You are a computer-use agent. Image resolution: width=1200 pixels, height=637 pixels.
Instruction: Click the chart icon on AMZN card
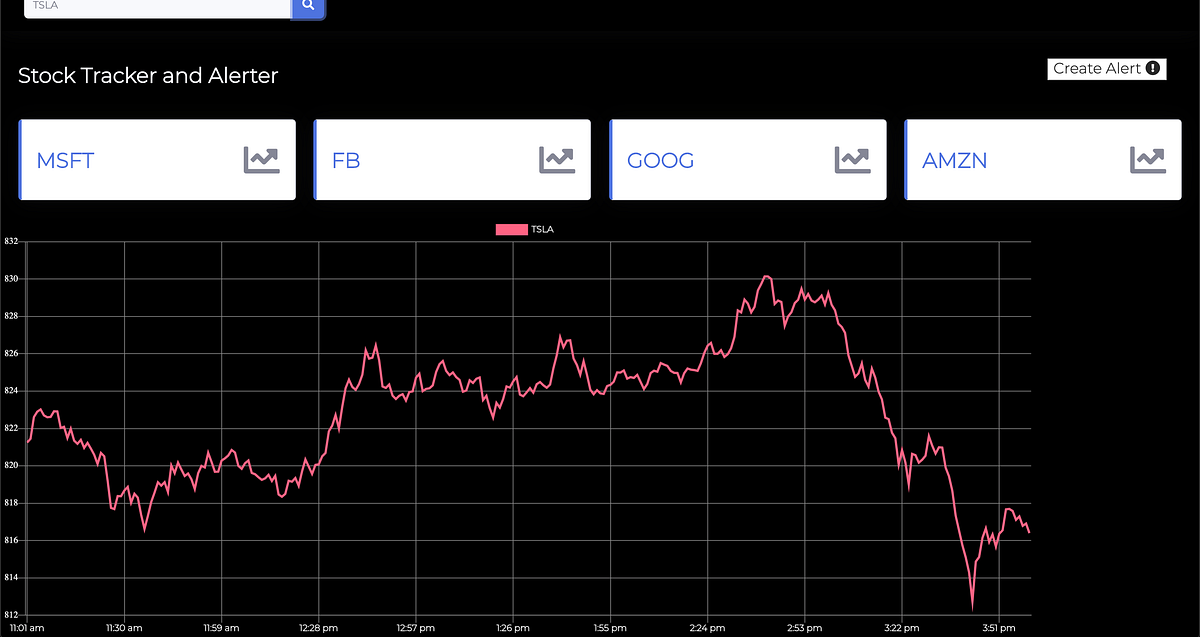click(x=1148, y=160)
